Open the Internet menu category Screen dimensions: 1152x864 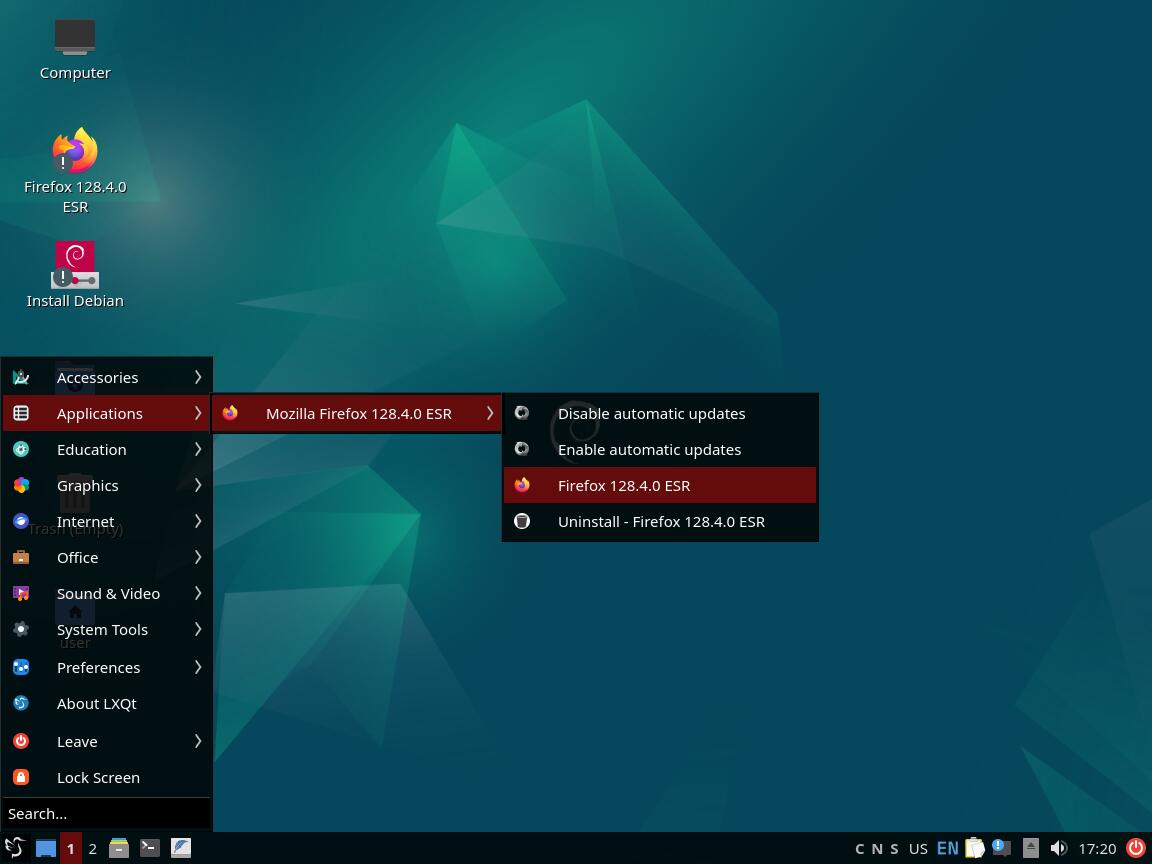107,522
